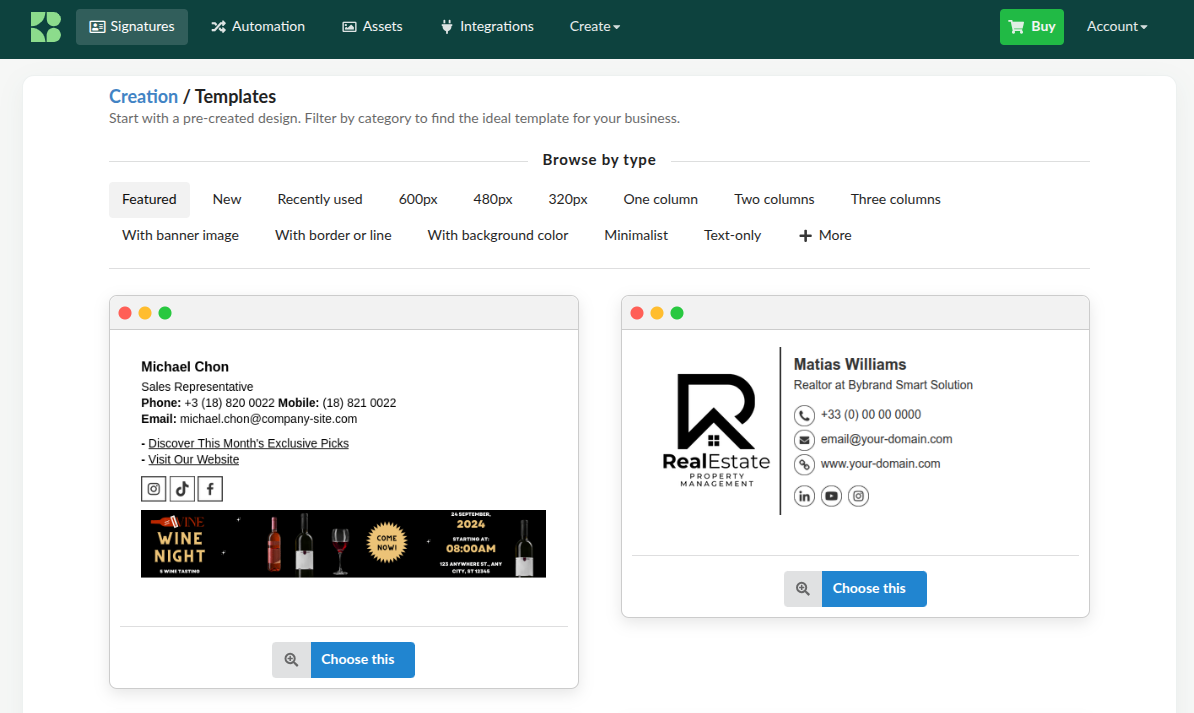The image size is (1194, 713).
Task: Click the LinkedIn icon in Matias Williams' signature
Action: tap(804, 496)
